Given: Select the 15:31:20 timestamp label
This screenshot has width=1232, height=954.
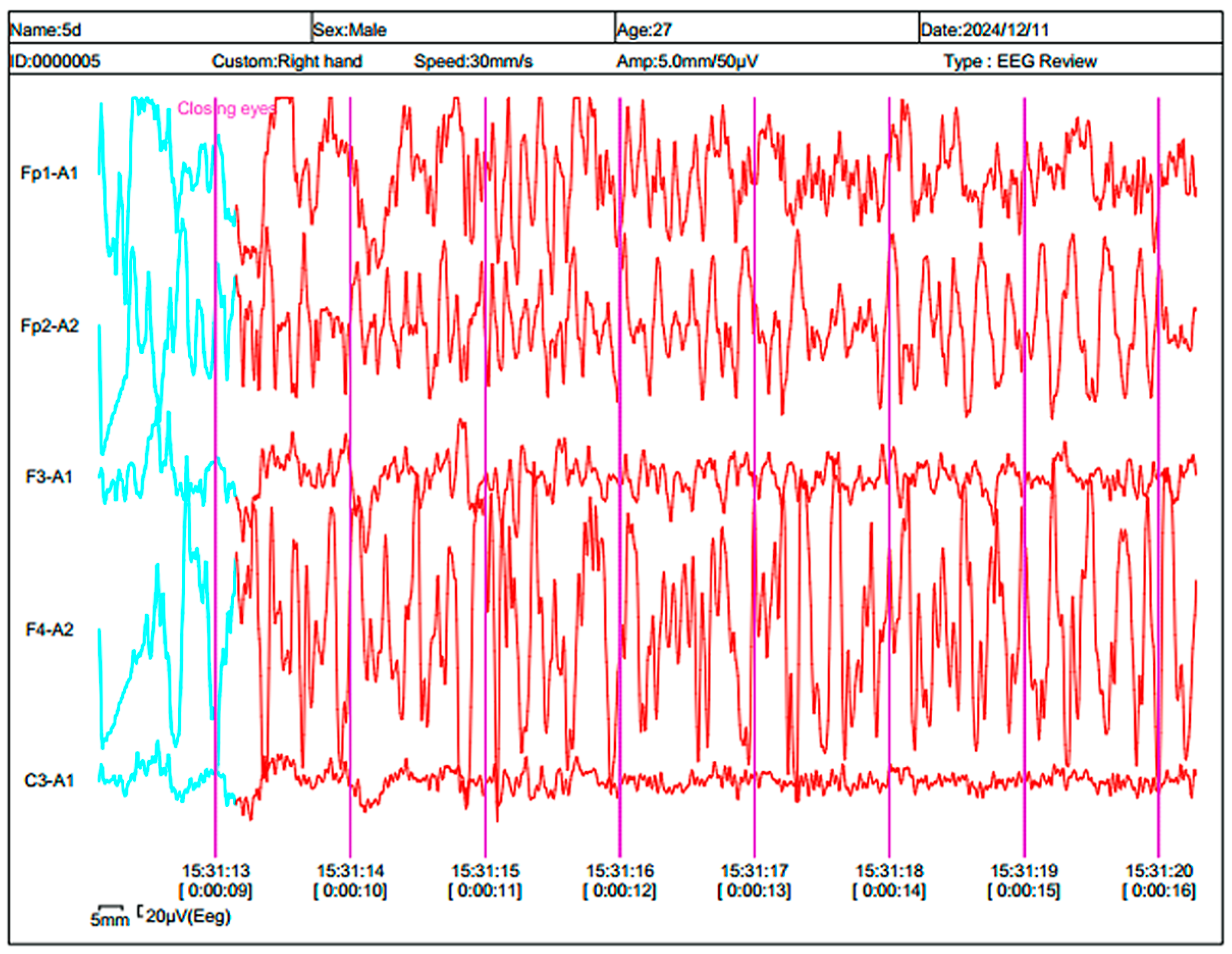Looking at the screenshot, I should point(1159,870).
